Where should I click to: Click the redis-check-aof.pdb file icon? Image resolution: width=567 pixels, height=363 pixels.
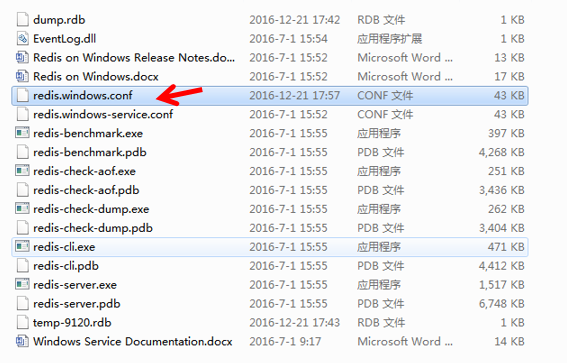tap(22, 190)
